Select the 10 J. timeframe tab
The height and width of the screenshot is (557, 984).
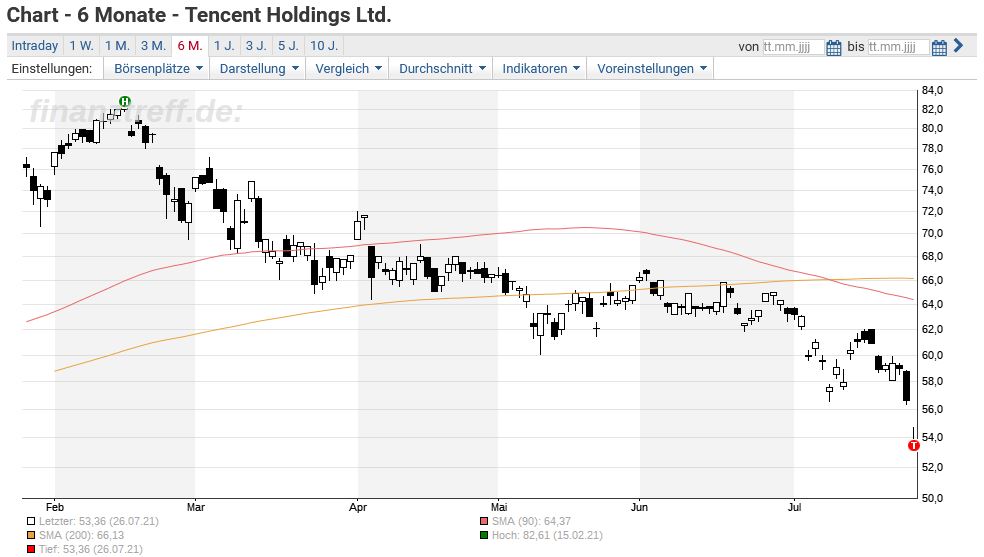[324, 46]
